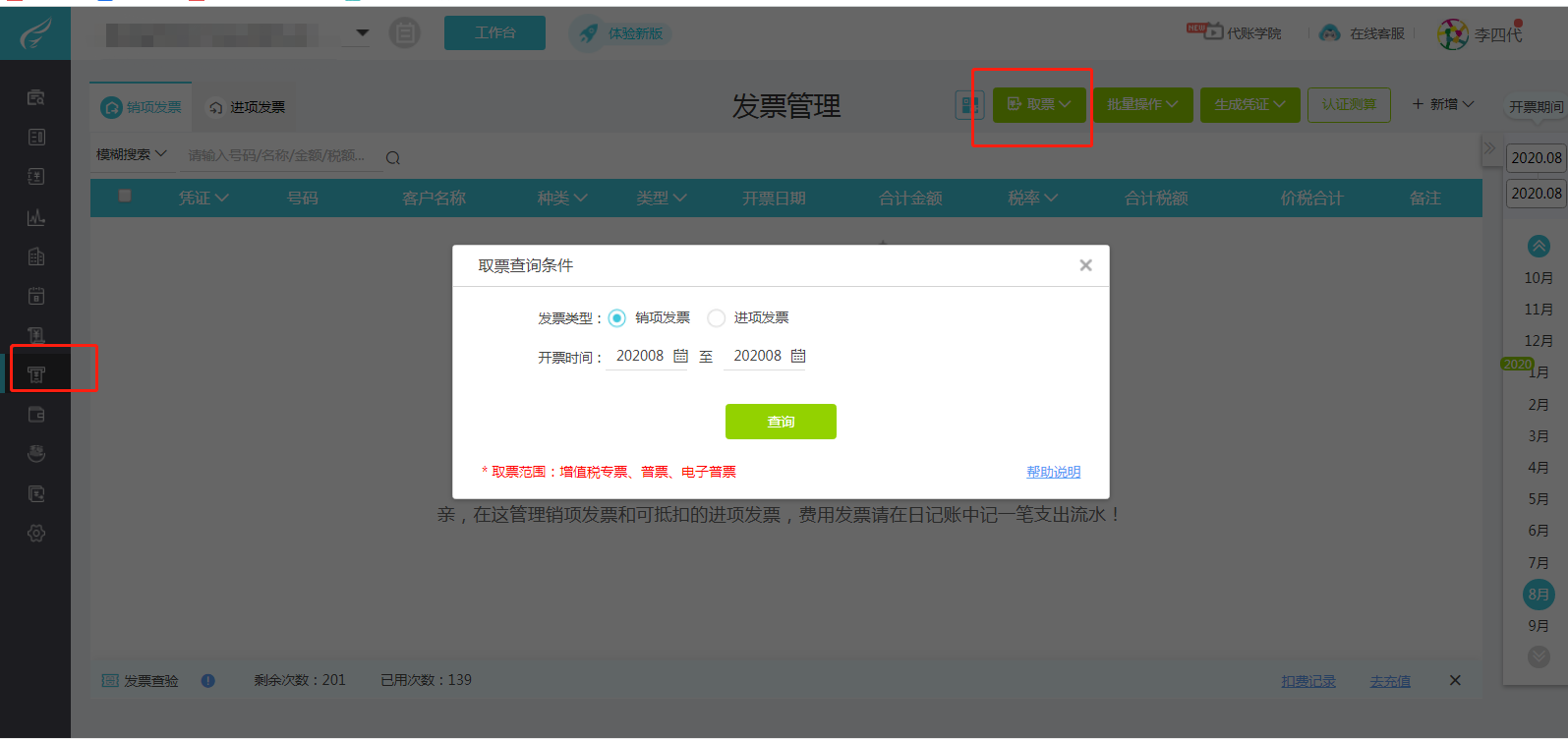Click the scroll-up arrow above month list

(x=1539, y=246)
